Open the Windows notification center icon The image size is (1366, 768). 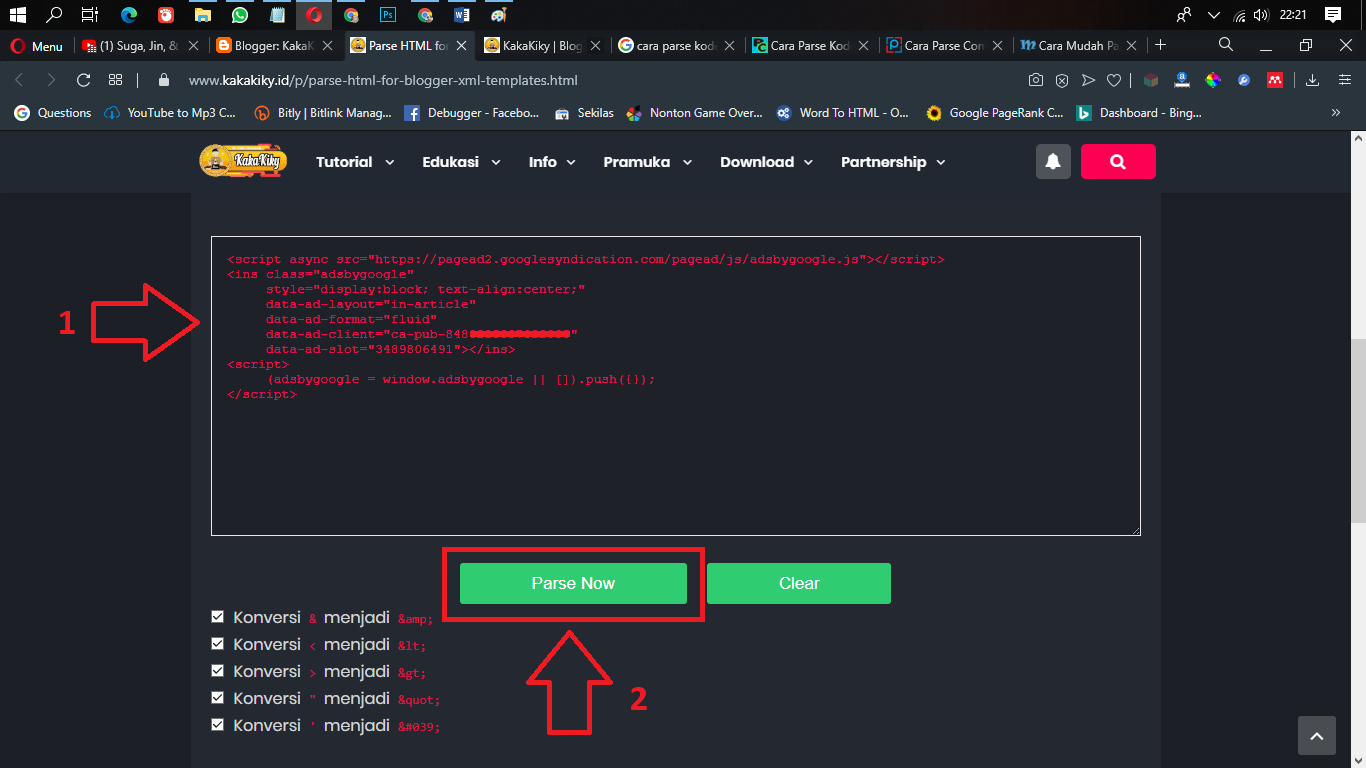coord(1332,15)
